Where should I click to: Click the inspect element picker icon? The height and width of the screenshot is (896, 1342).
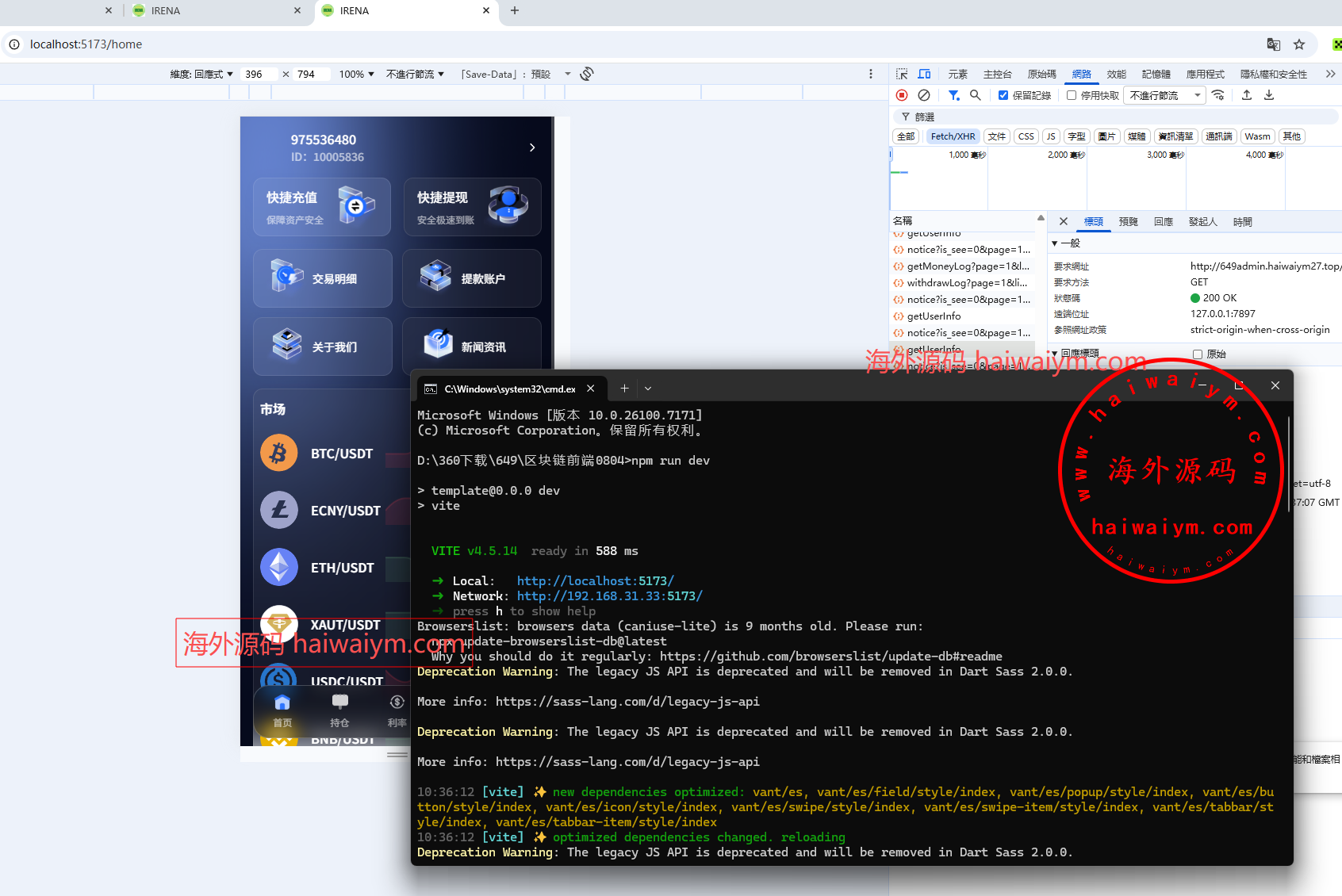(x=902, y=74)
